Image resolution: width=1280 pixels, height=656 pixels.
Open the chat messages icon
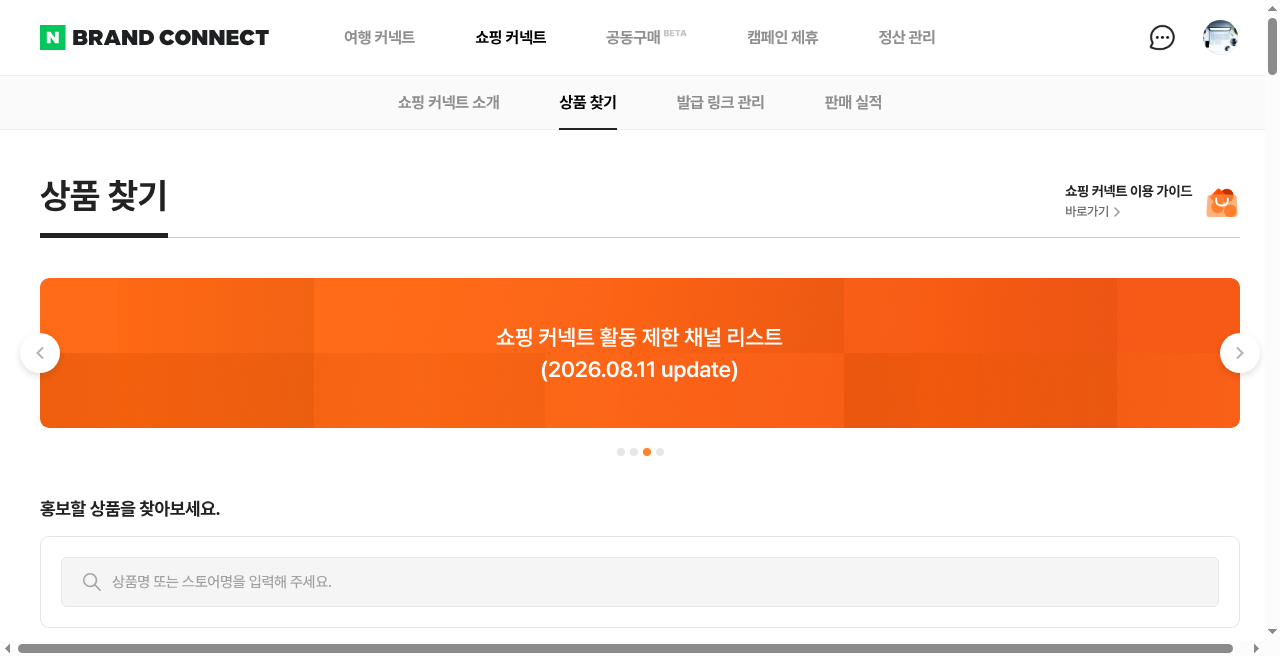click(x=1162, y=38)
